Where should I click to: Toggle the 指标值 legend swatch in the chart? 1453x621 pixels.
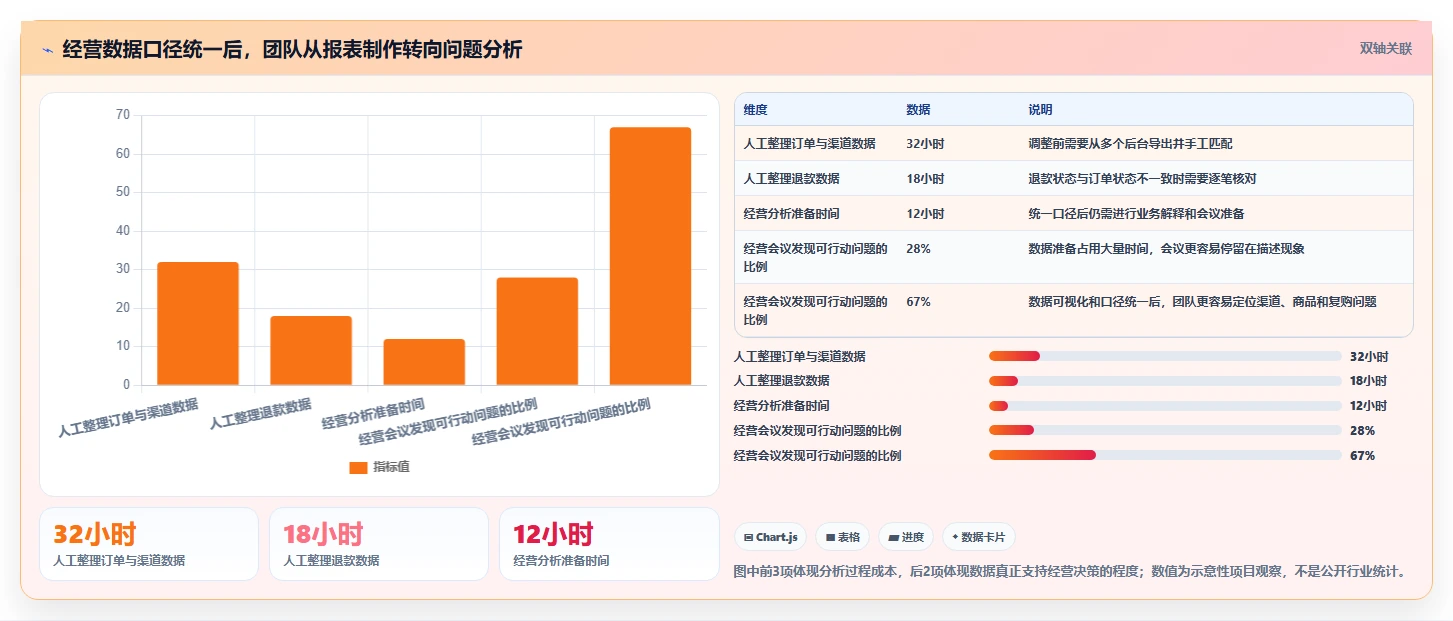(x=358, y=467)
